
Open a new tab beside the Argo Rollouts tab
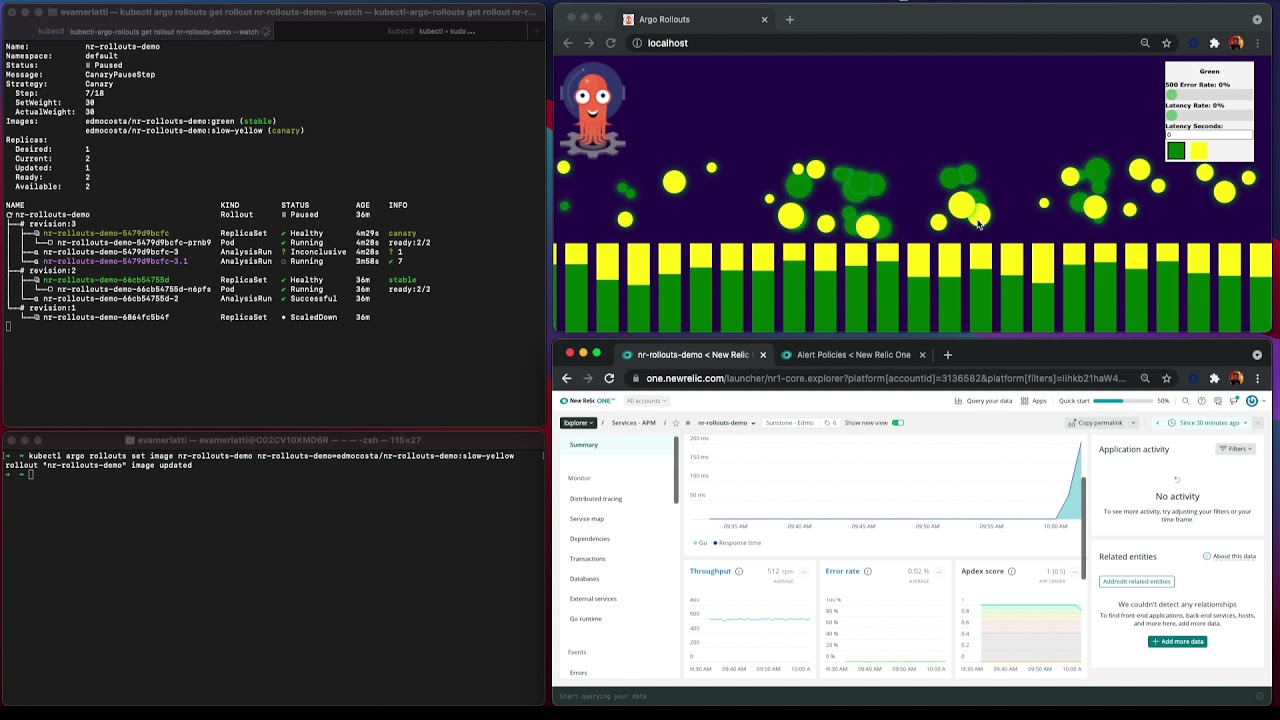[x=789, y=19]
